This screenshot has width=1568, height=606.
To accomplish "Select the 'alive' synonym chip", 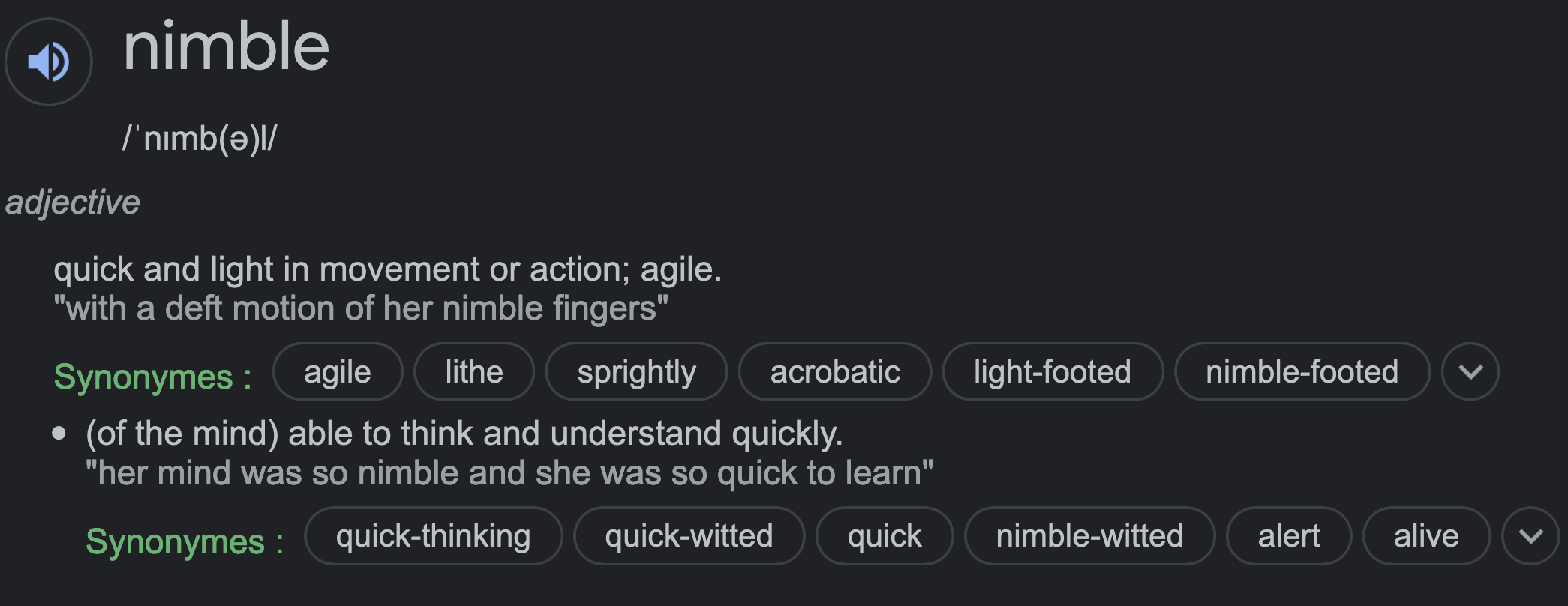I will (x=1426, y=535).
